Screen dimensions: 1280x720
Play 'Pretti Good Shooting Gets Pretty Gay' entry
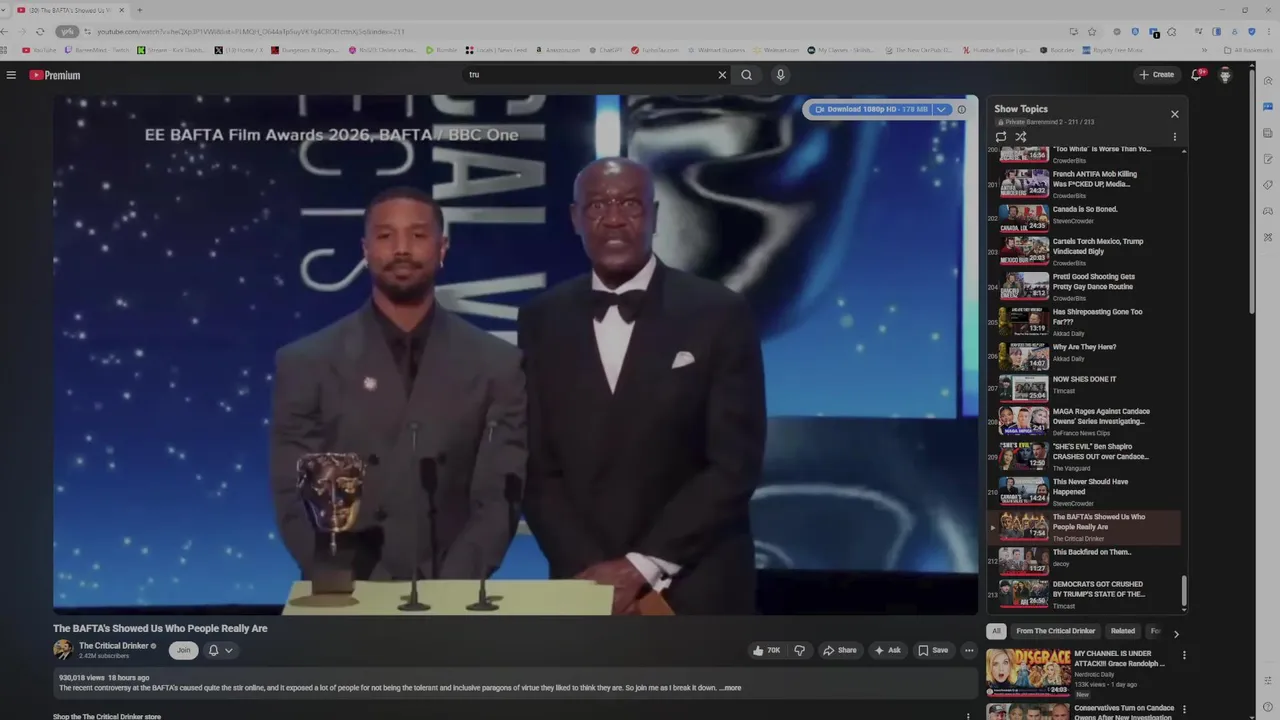[x=1086, y=286]
